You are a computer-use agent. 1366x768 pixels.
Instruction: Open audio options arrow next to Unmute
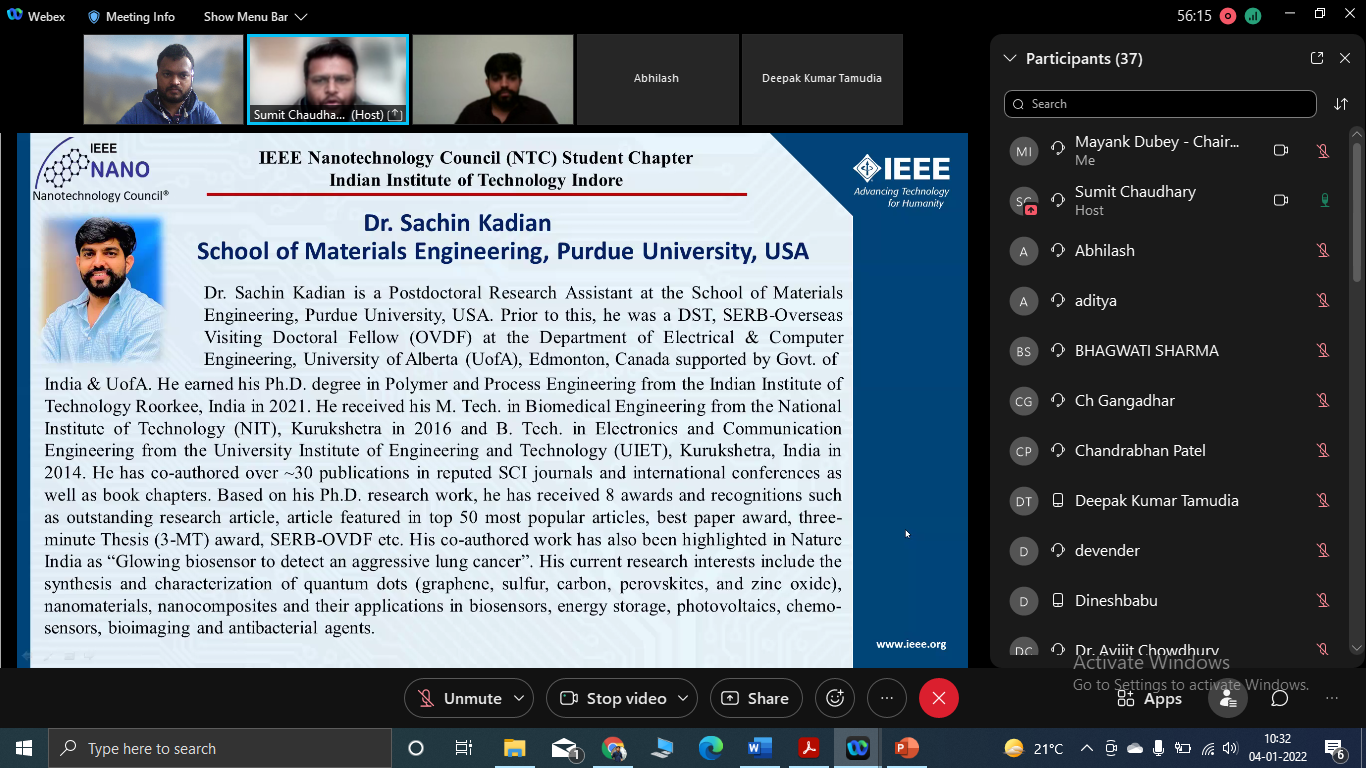point(519,698)
